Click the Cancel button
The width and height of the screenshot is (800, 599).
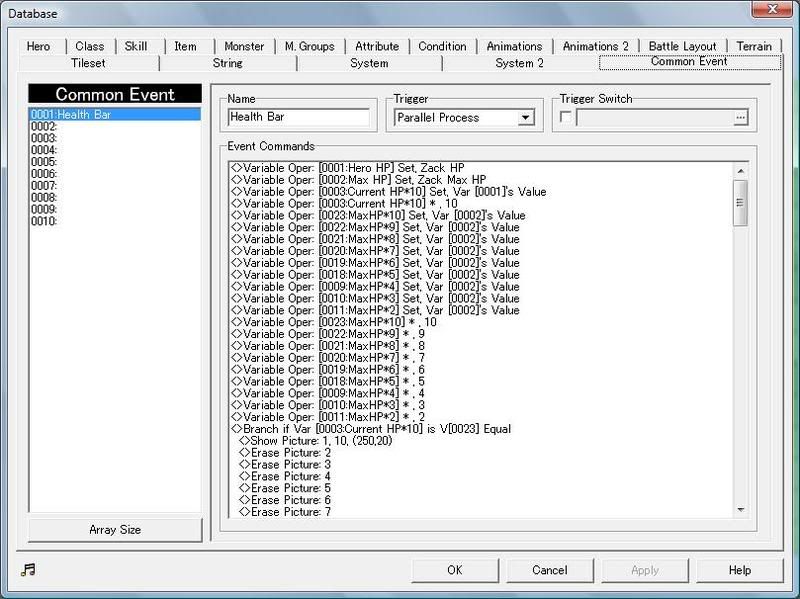click(x=549, y=570)
